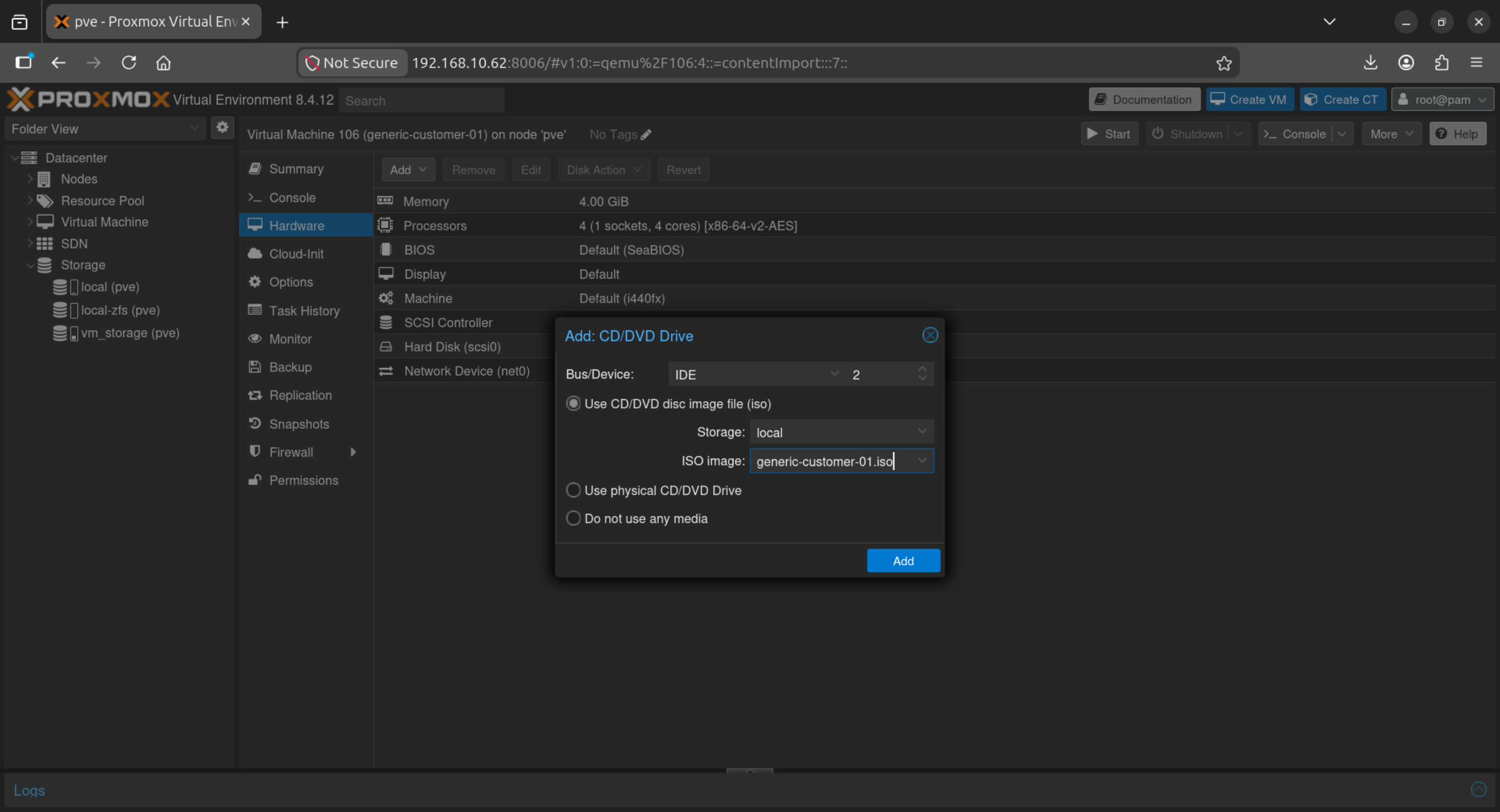Viewport: 1500px width, 812px height.
Task: Click into the Search field
Action: point(421,100)
